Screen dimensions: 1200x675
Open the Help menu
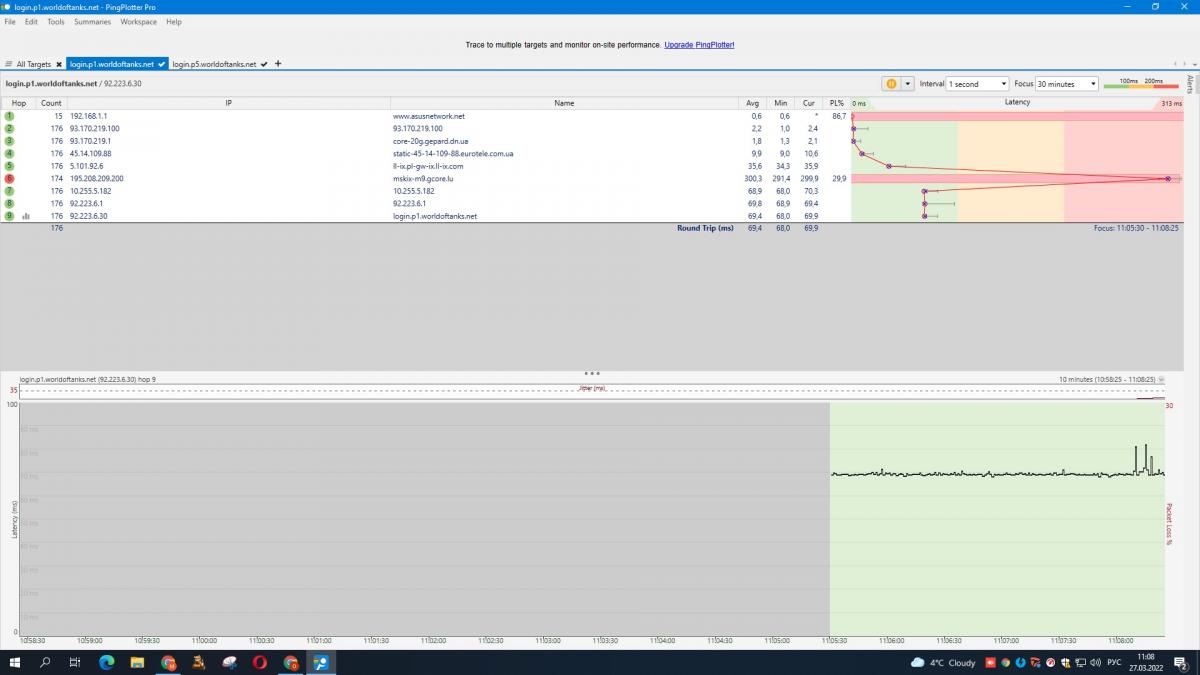pyautogui.click(x=174, y=21)
